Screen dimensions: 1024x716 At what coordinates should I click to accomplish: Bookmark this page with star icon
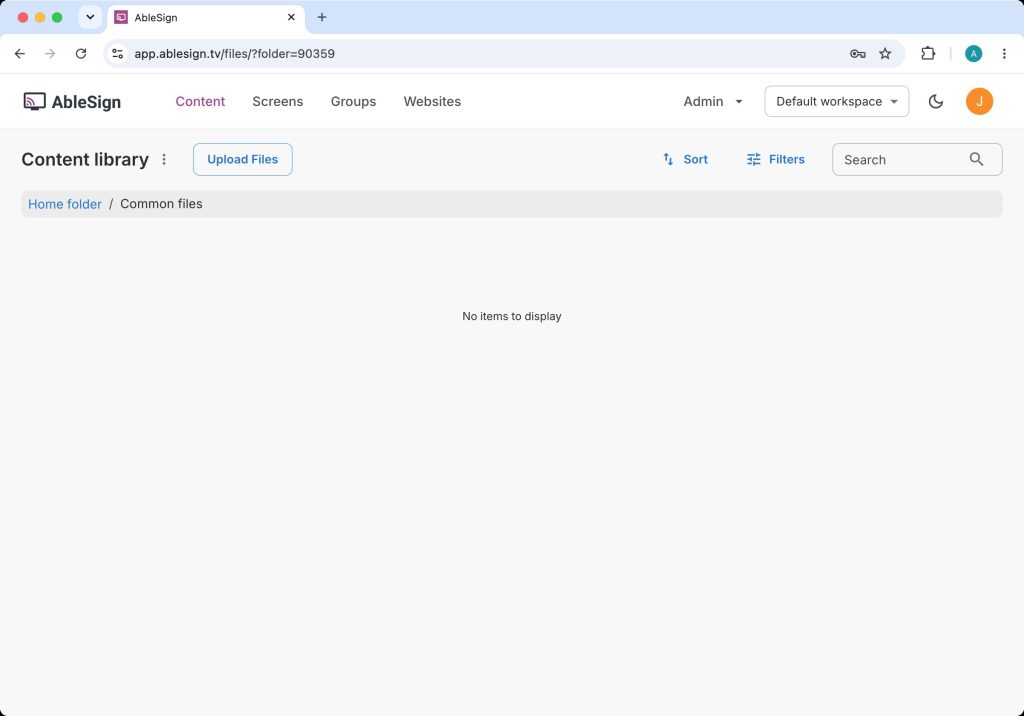884,54
